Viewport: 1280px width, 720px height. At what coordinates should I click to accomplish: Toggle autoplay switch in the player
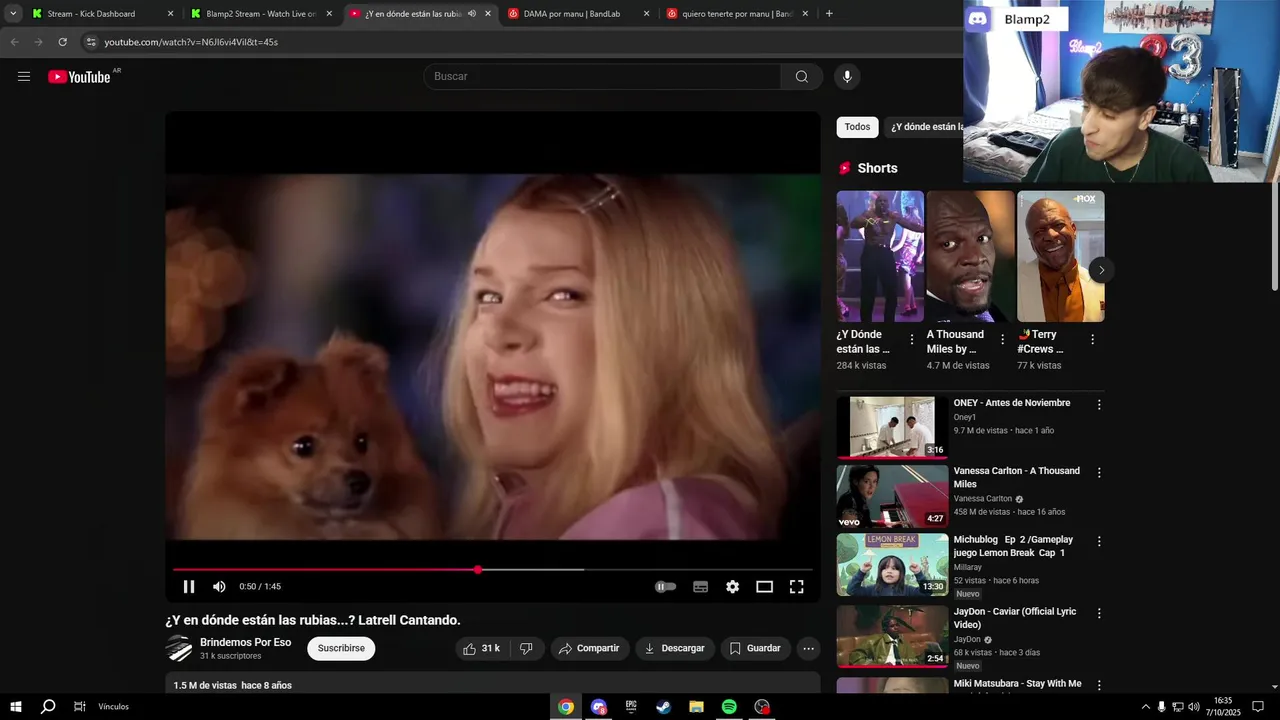pos(666,587)
